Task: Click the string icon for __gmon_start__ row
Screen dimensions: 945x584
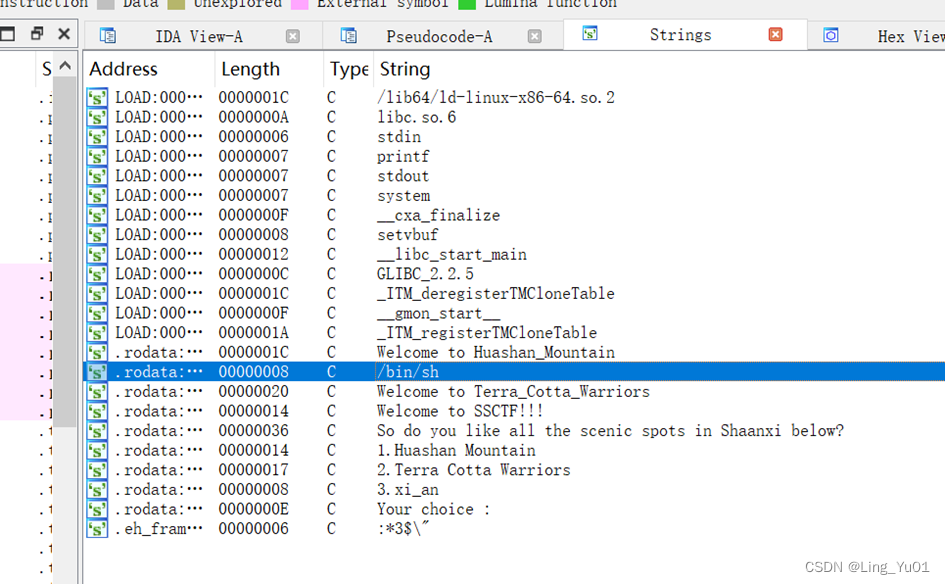Action: tap(97, 313)
